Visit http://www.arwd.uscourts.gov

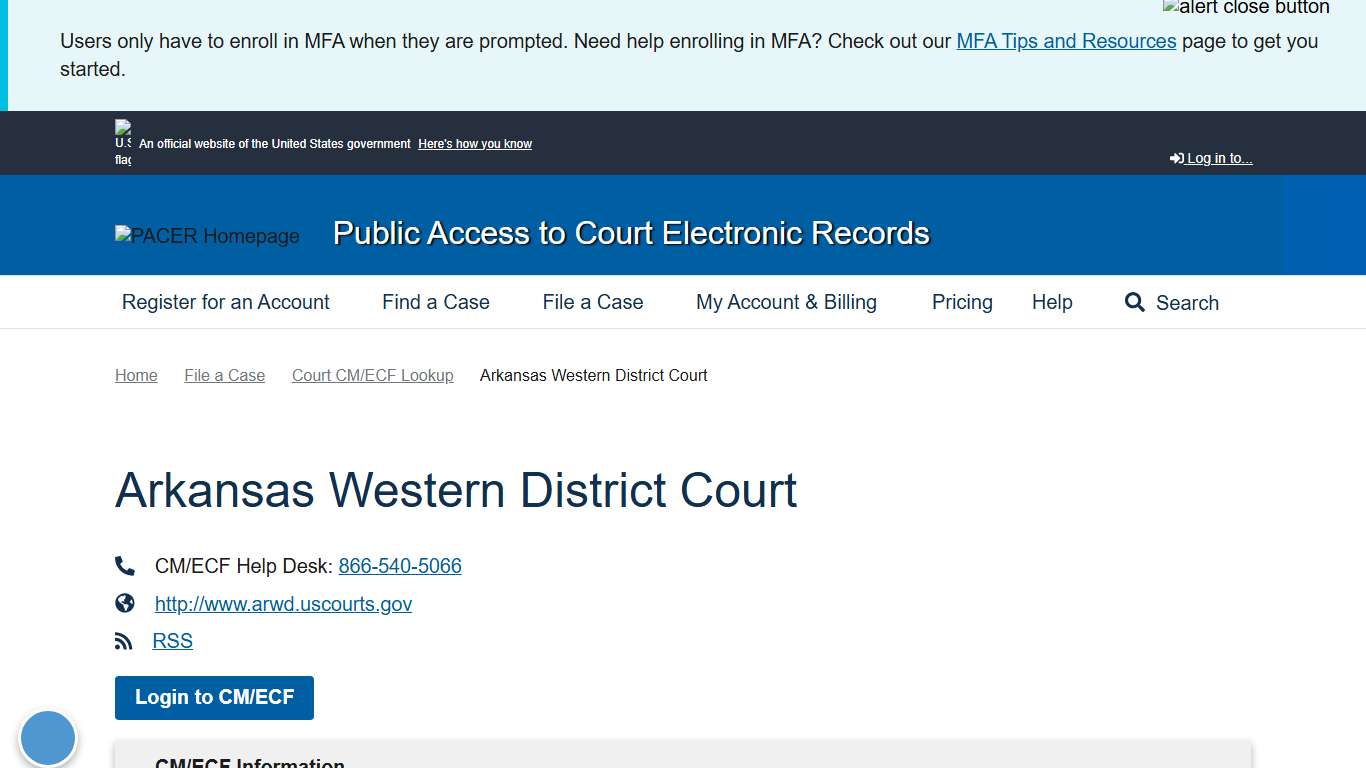pyautogui.click(x=283, y=603)
